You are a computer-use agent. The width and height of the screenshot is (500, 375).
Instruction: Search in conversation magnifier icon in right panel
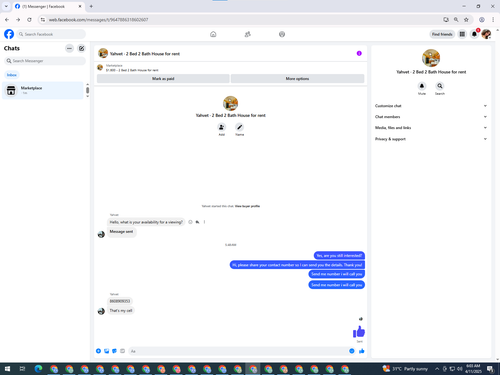coord(440,86)
